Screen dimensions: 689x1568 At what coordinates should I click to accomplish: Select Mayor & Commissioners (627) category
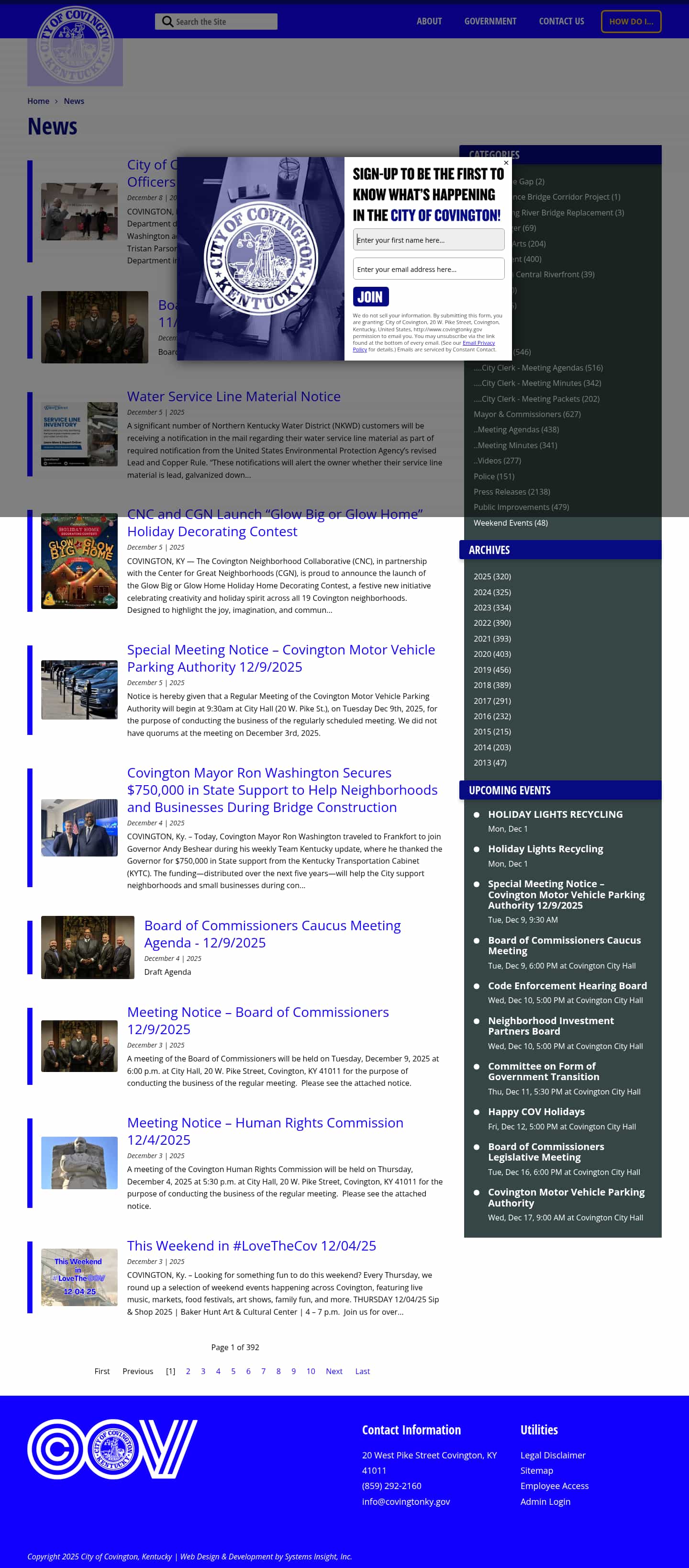[x=527, y=414]
